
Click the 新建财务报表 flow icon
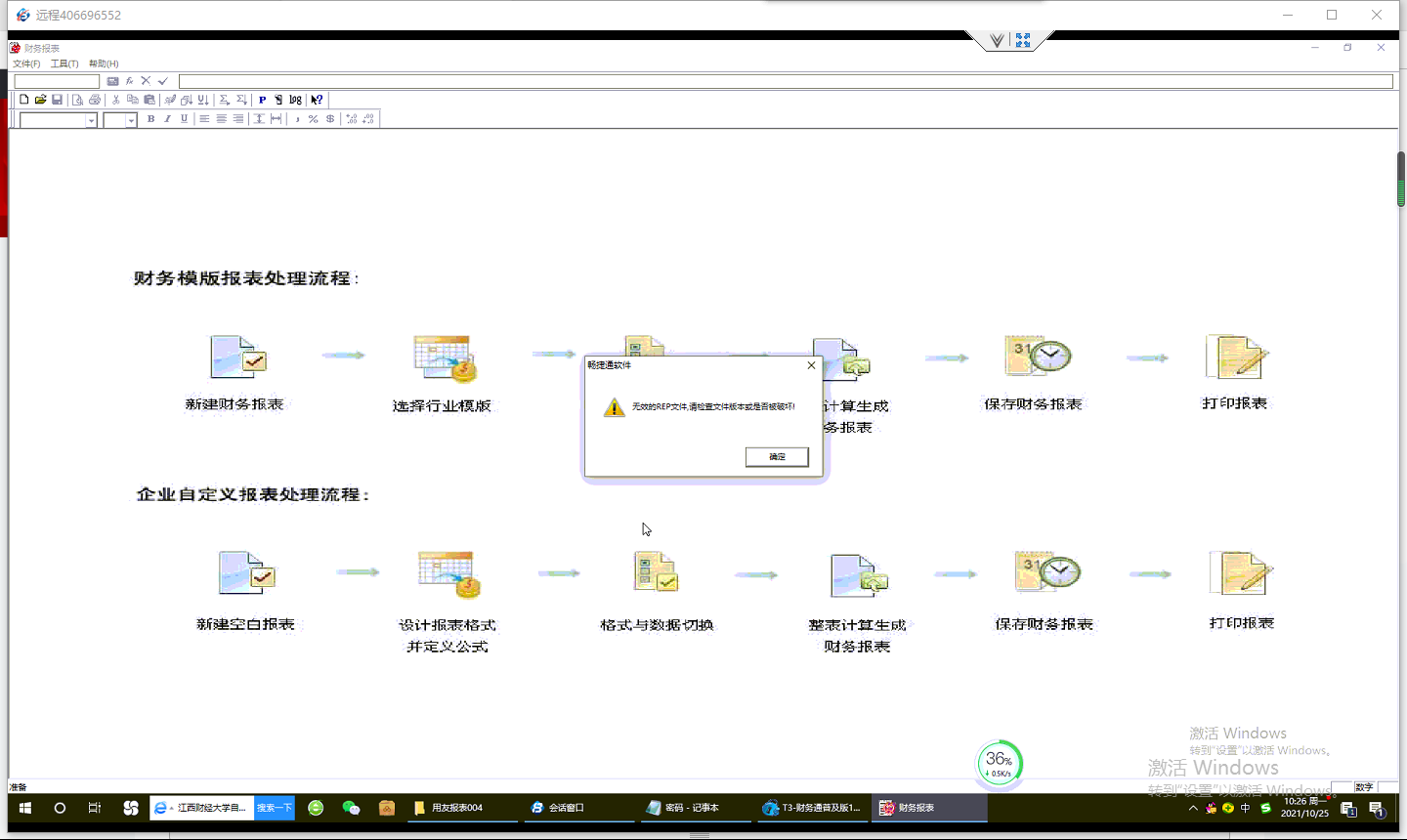238,357
